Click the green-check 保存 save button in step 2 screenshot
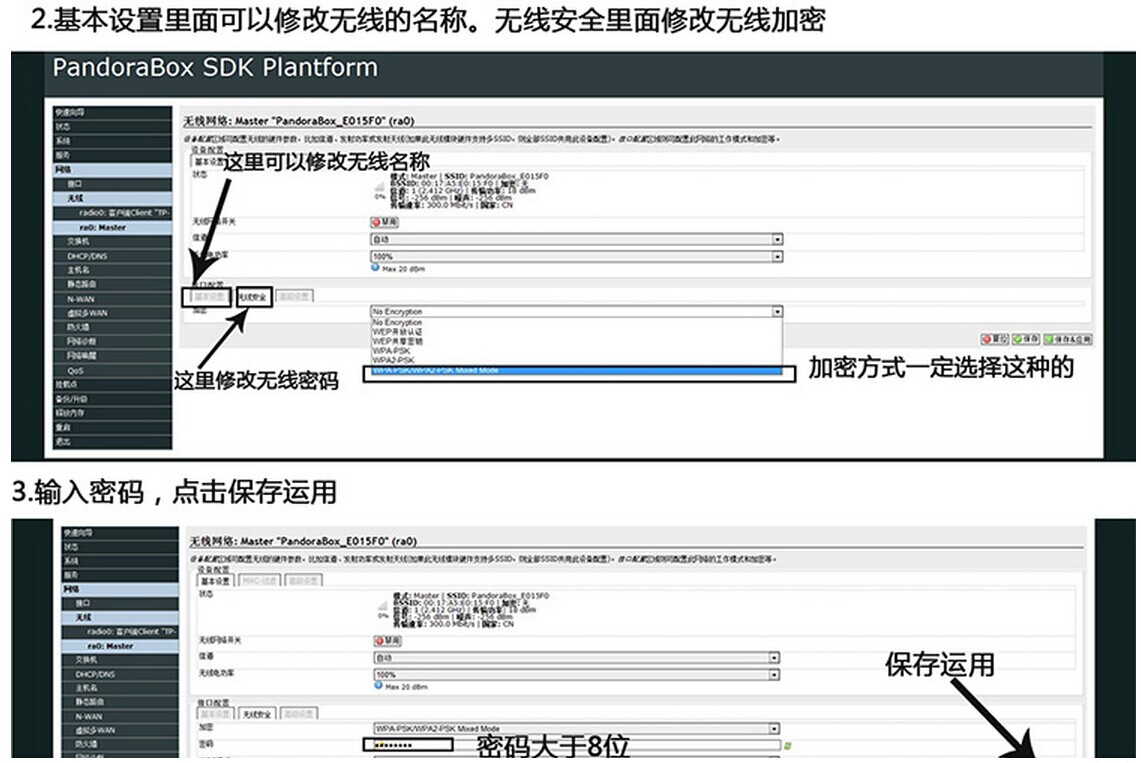This screenshot has width=1141, height=763. click(1026, 339)
